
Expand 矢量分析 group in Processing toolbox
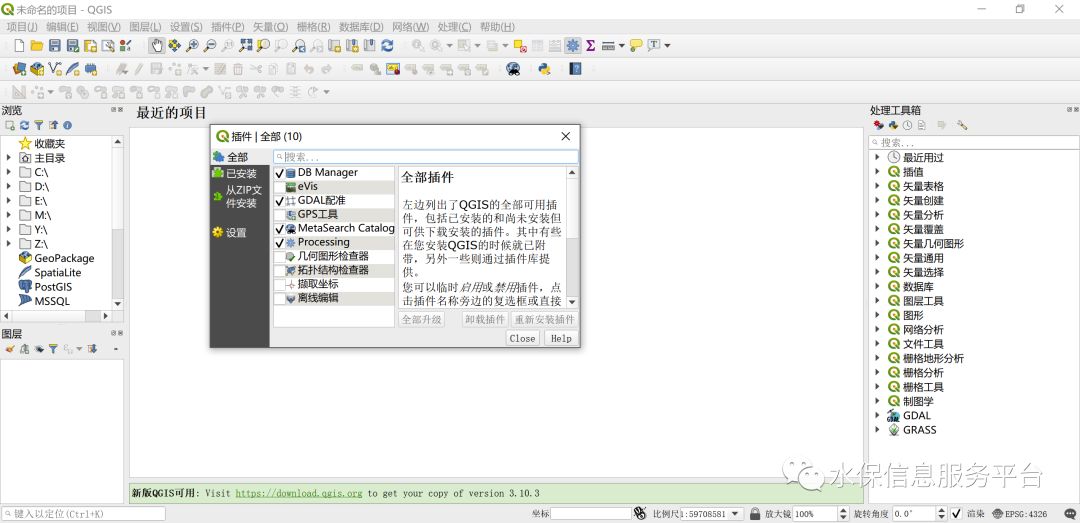point(878,214)
